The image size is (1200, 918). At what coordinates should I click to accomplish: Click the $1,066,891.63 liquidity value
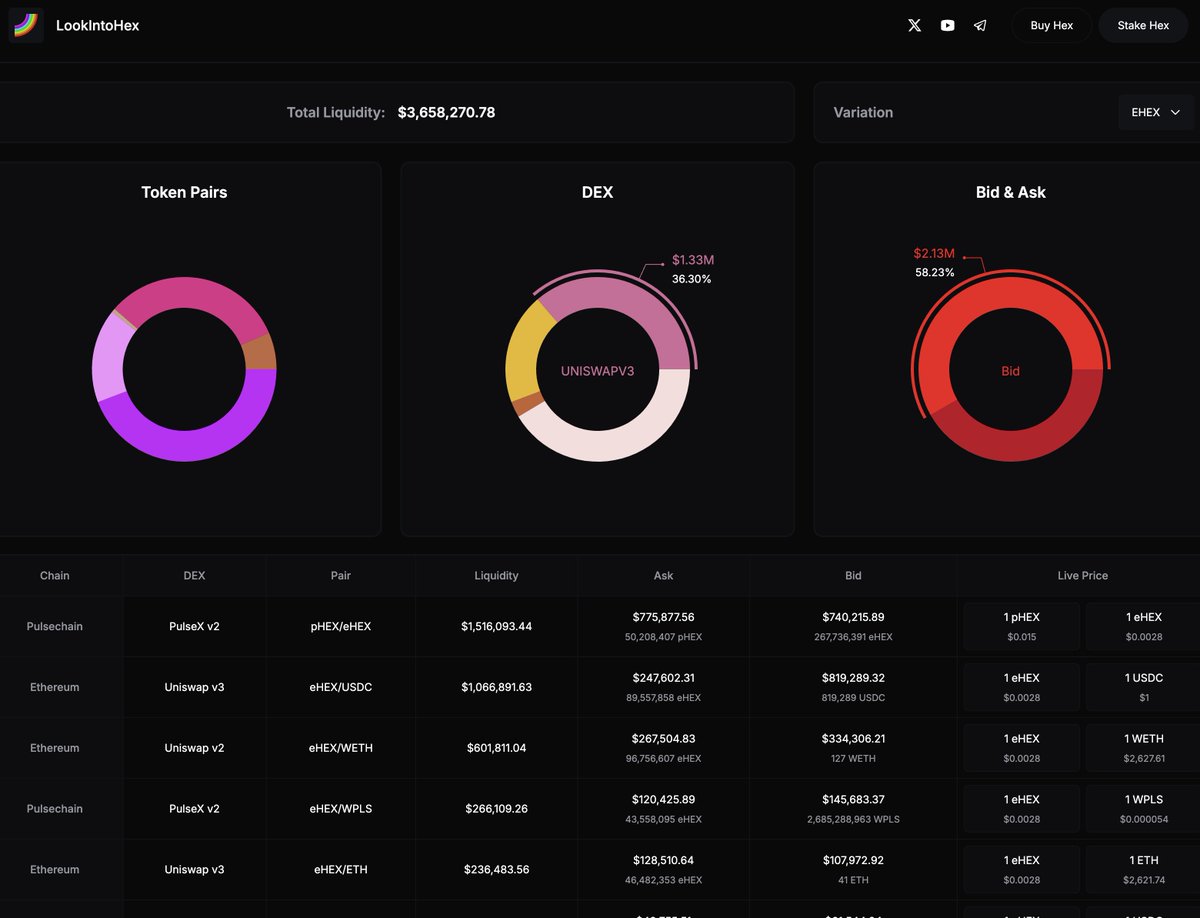(x=497, y=688)
